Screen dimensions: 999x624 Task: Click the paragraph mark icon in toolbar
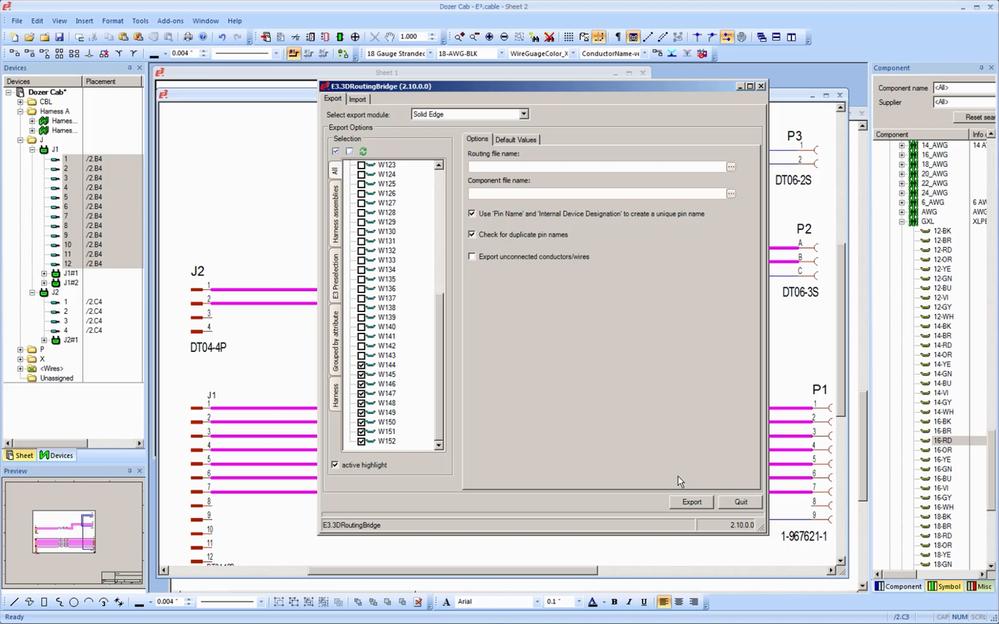click(x=617, y=38)
